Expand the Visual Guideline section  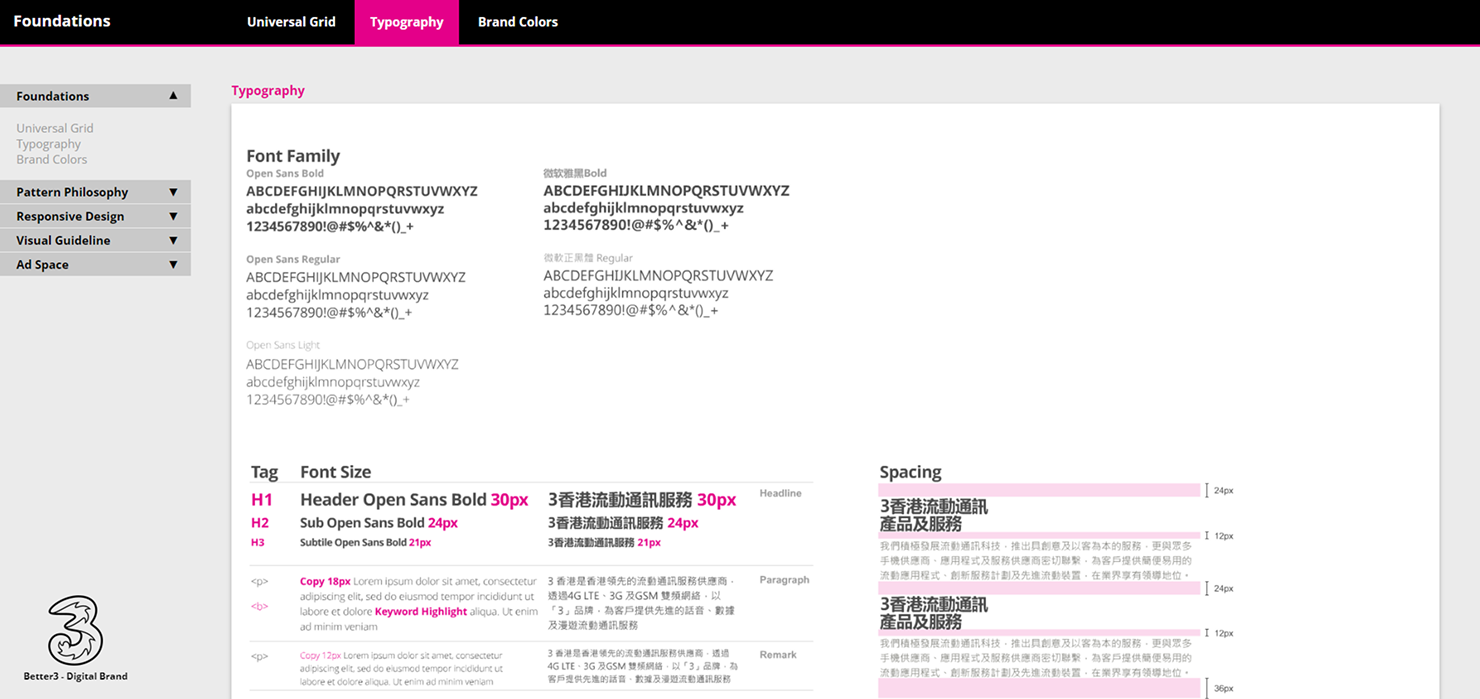173,240
